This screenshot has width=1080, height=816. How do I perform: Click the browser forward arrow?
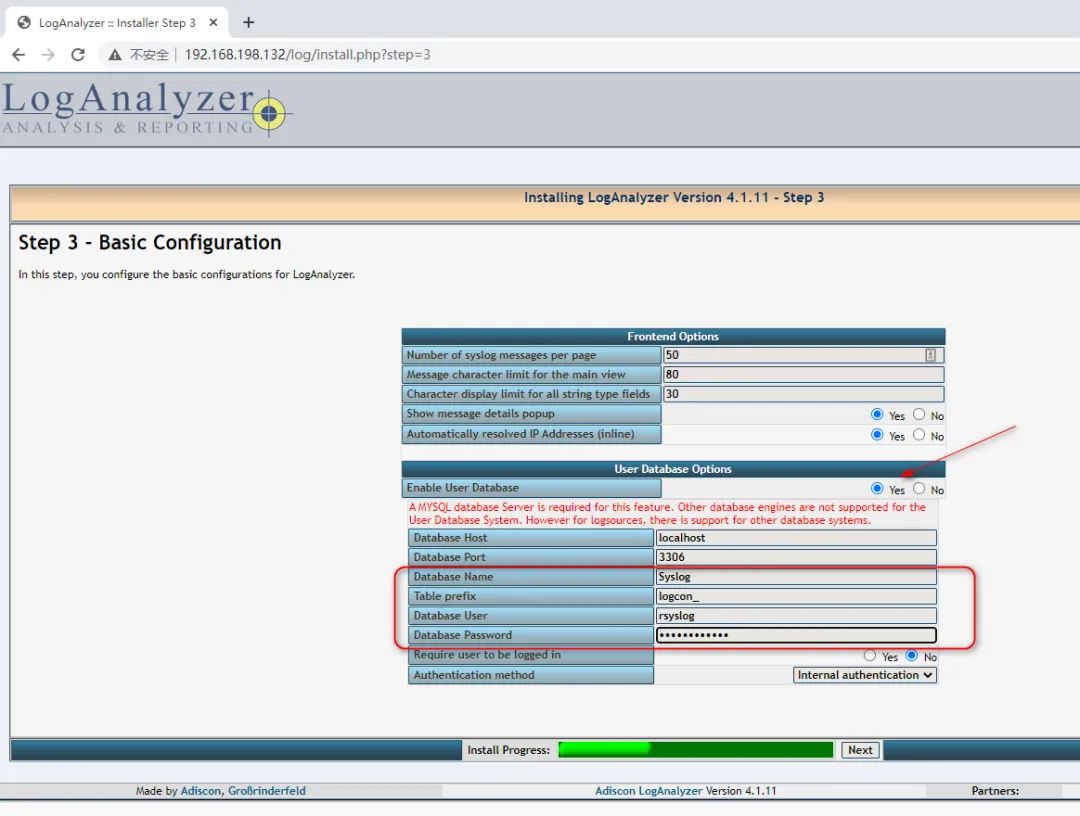tap(47, 55)
